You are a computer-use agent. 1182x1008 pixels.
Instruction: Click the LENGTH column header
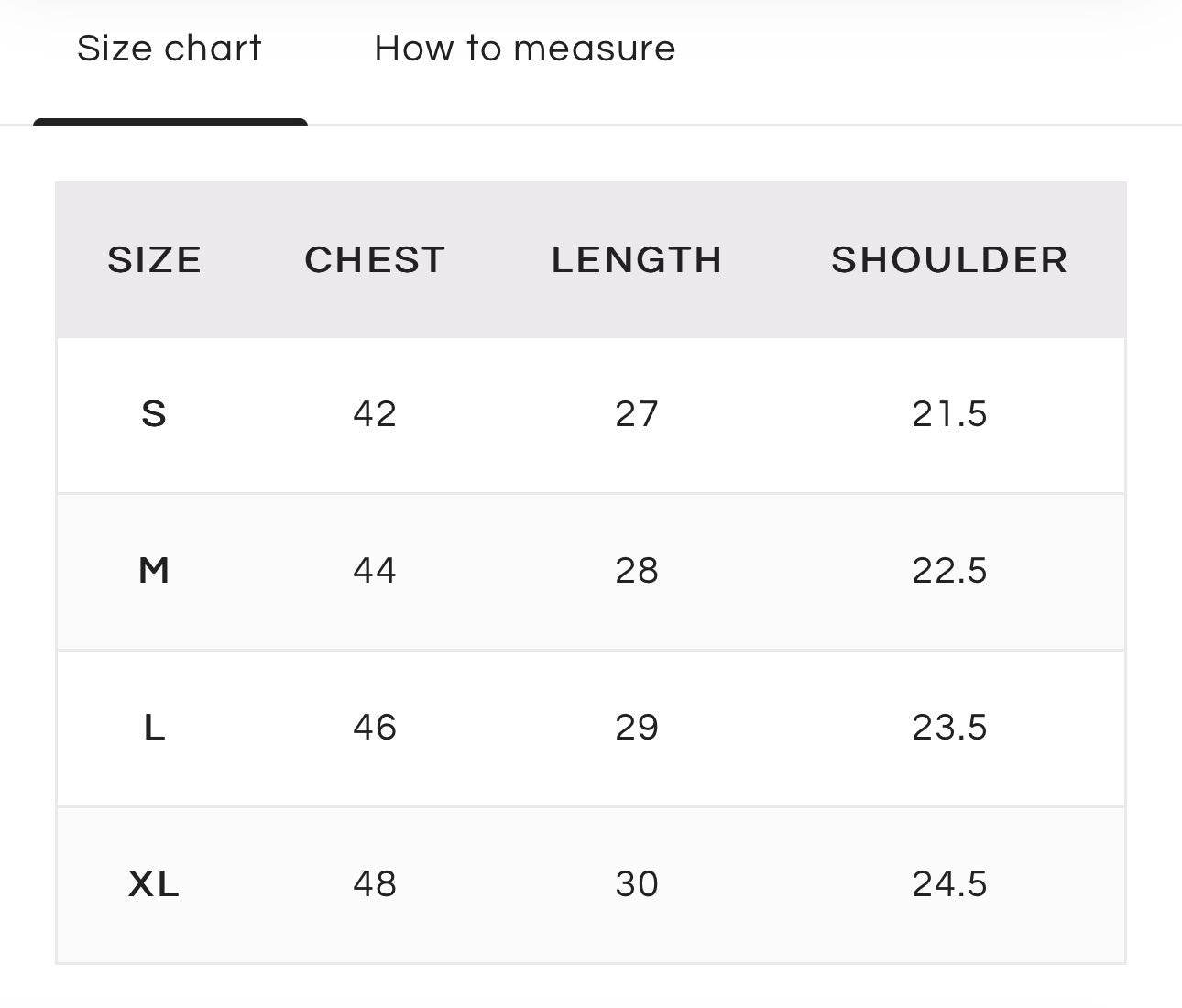pyautogui.click(x=637, y=260)
